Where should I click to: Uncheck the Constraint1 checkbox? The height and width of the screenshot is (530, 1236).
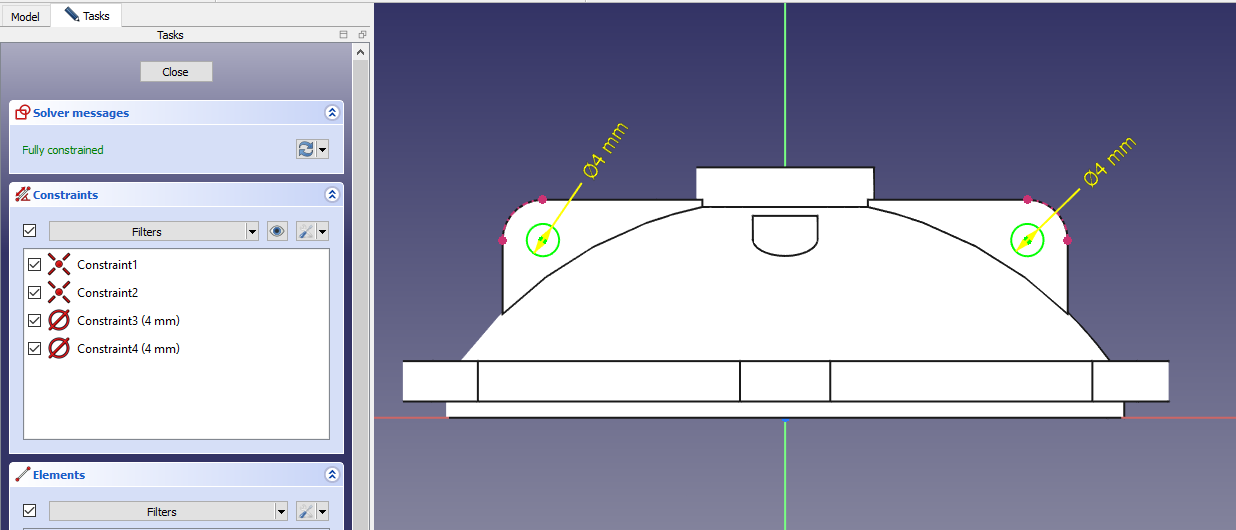35,265
